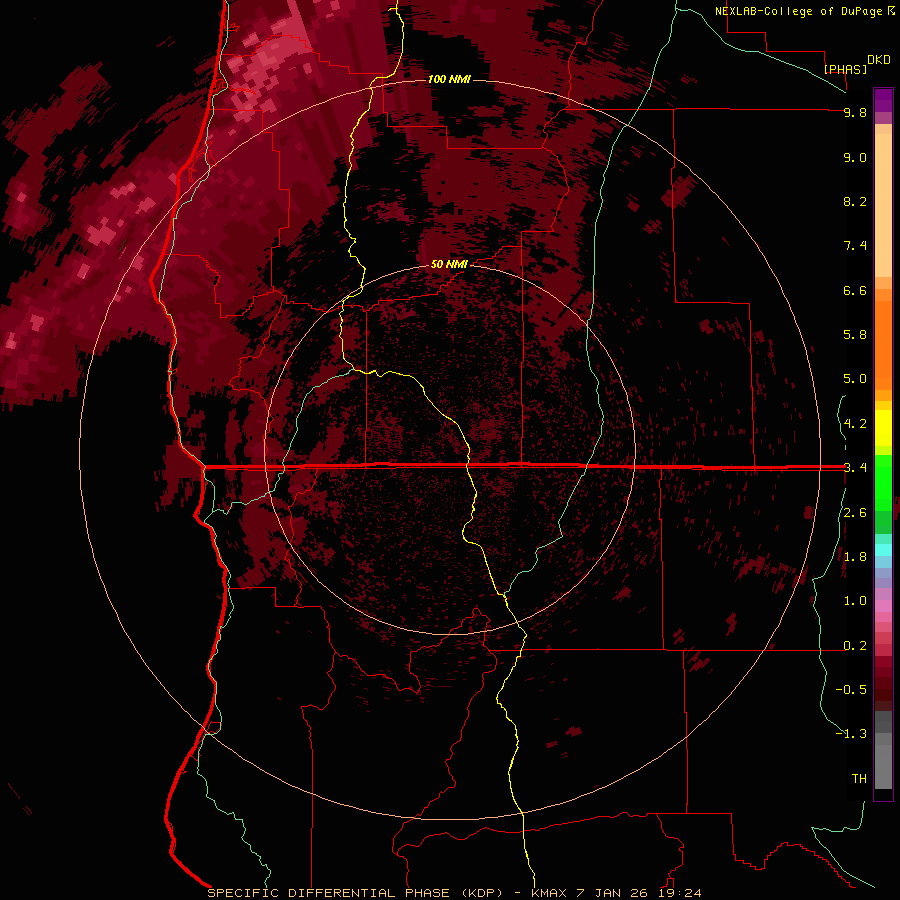Click the 4.2 value on the scale
The width and height of the screenshot is (900, 900).
[x=855, y=424]
